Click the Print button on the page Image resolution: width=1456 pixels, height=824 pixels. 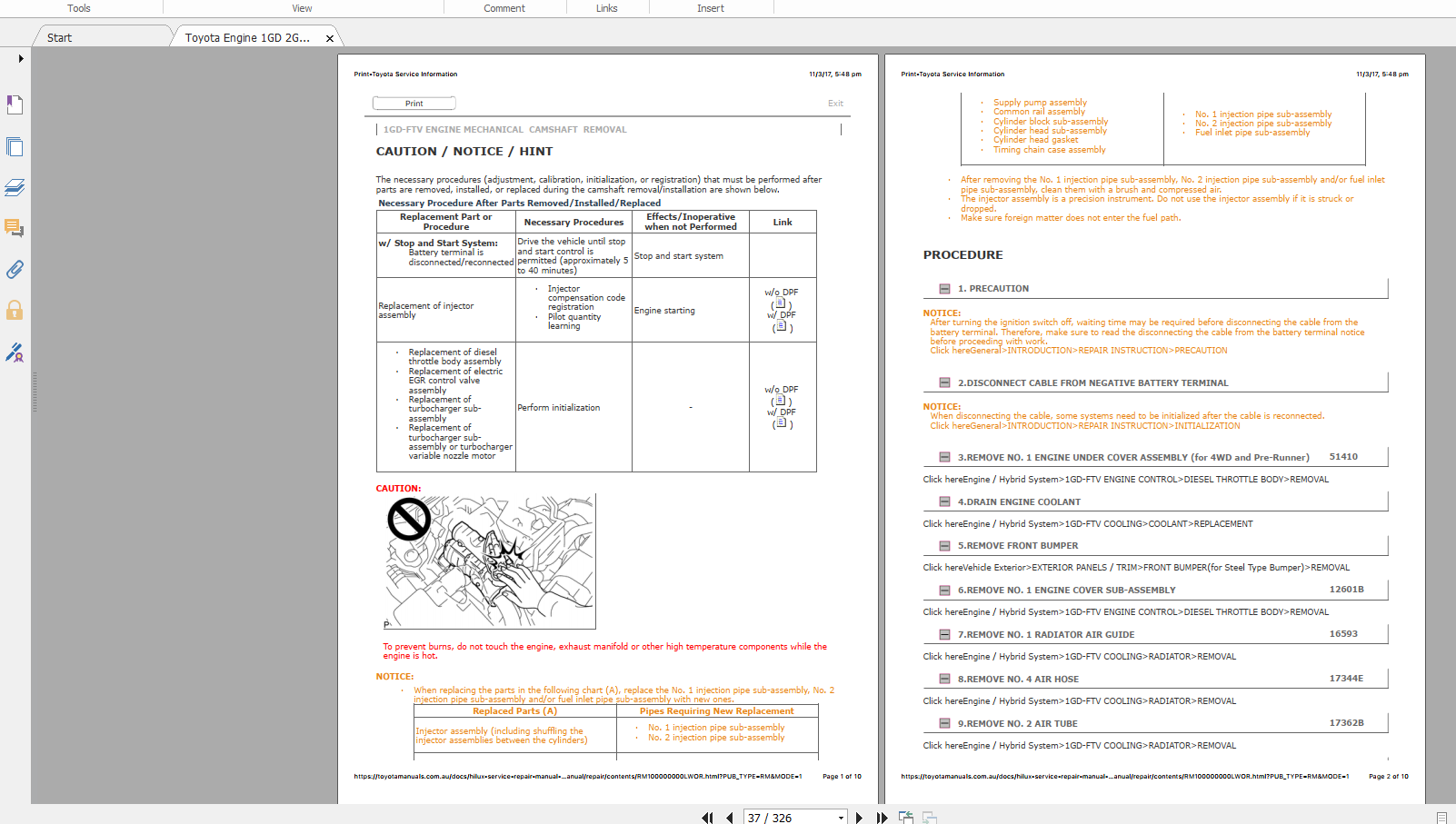point(414,103)
